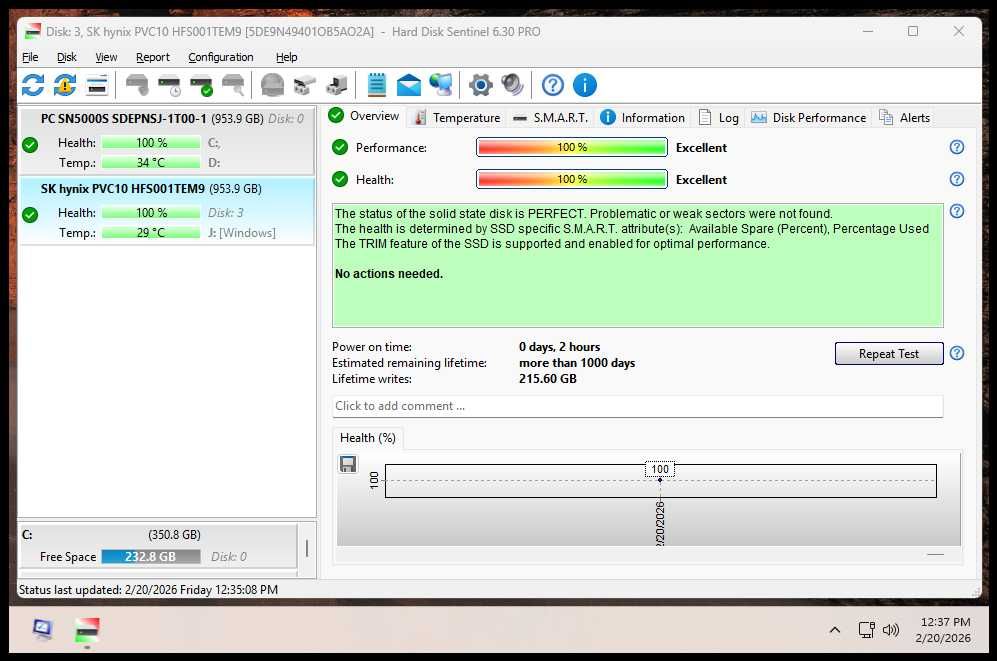Click the help icon beside Performance rating
This screenshot has height=661, width=997.
coord(956,147)
